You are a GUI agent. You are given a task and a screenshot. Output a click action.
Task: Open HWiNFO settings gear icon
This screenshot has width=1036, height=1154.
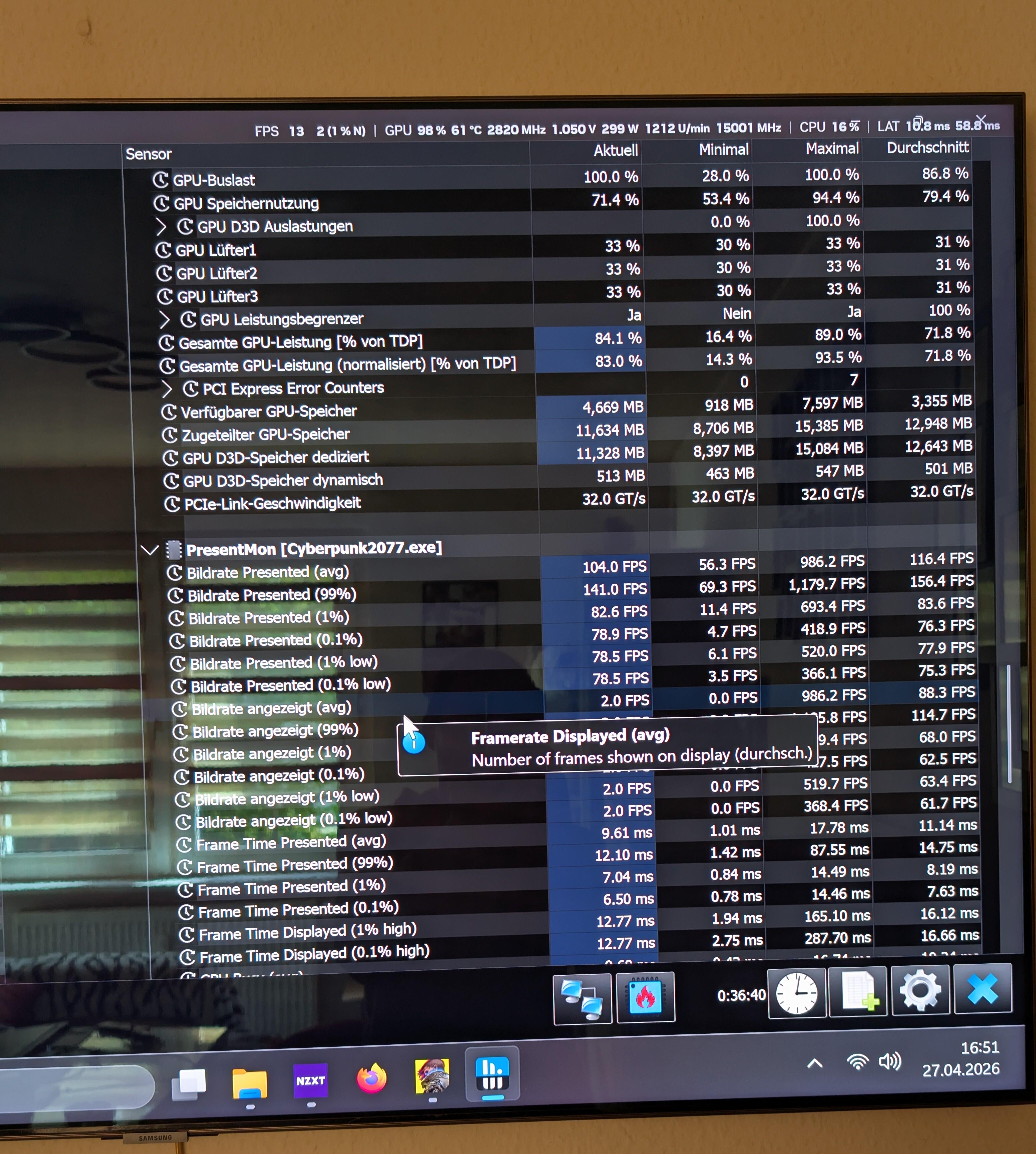[920, 990]
